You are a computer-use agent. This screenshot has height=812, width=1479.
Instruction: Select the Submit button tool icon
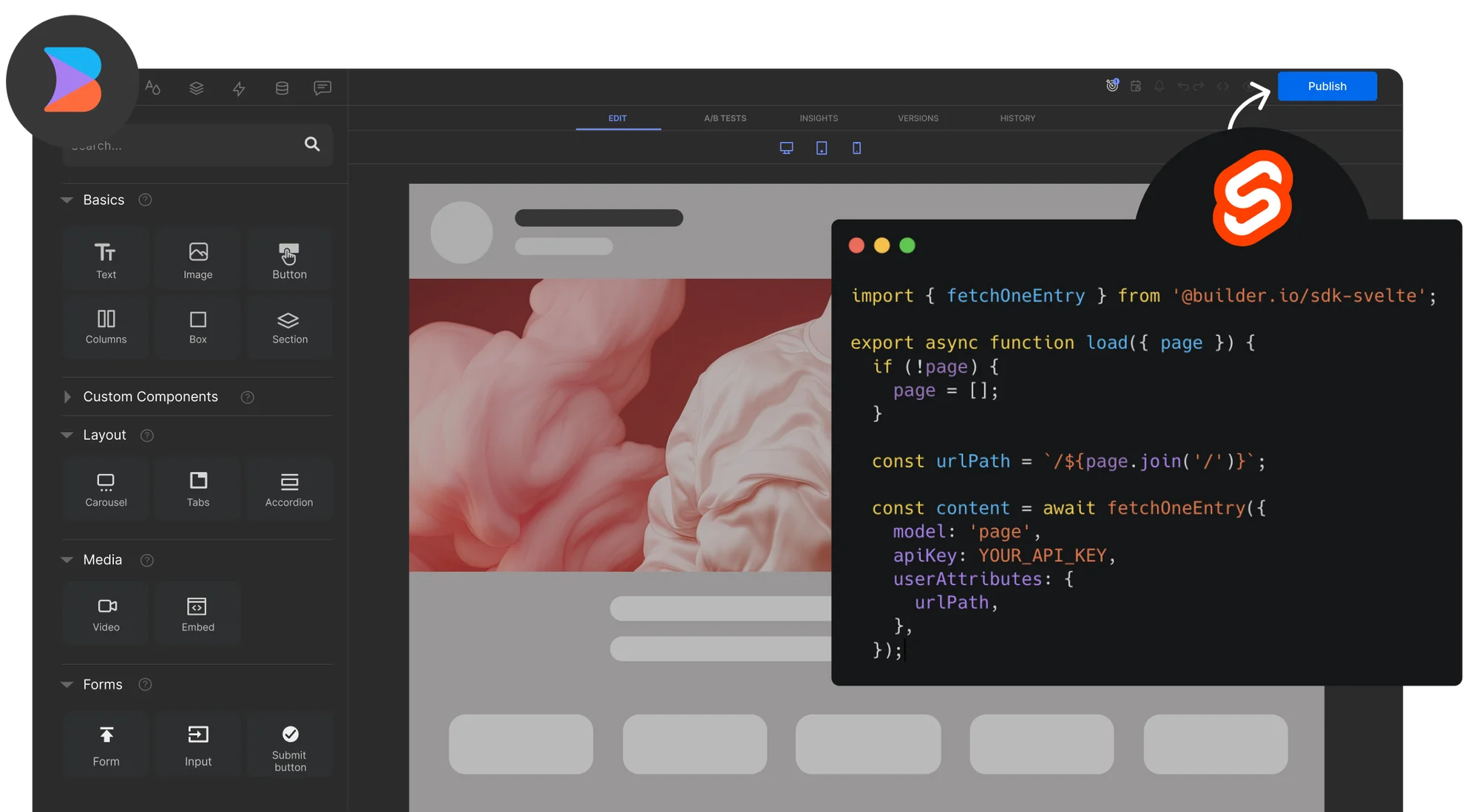(288, 734)
